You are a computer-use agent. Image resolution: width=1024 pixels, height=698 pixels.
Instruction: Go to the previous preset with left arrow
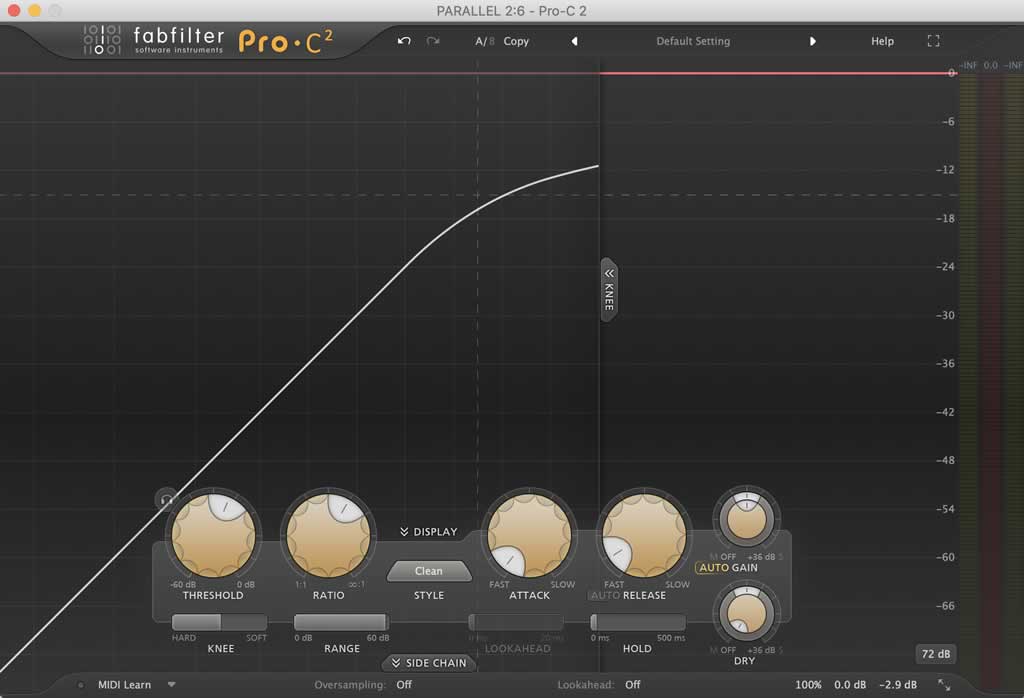click(574, 41)
